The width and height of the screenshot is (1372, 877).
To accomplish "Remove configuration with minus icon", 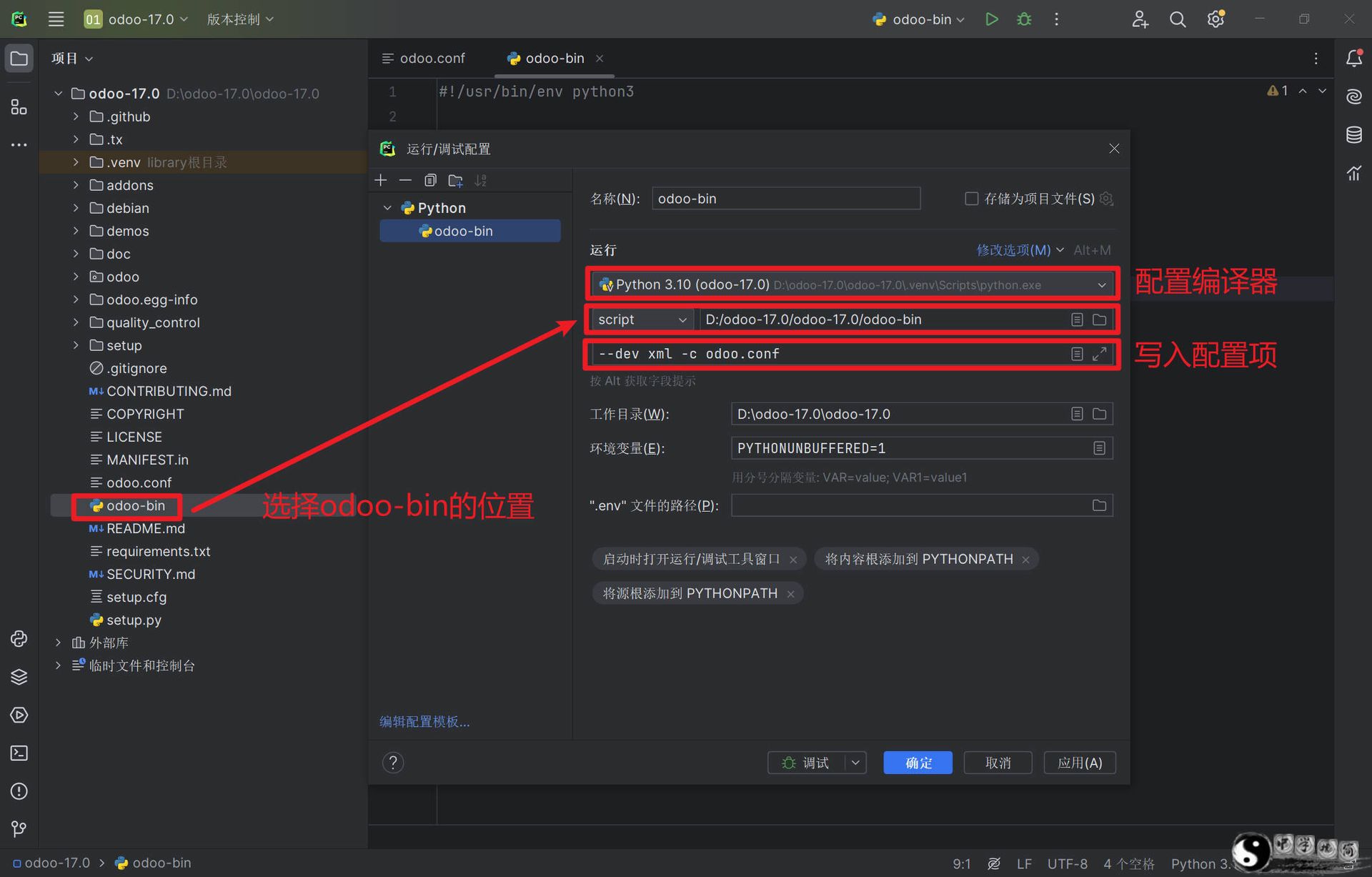I will (x=405, y=180).
